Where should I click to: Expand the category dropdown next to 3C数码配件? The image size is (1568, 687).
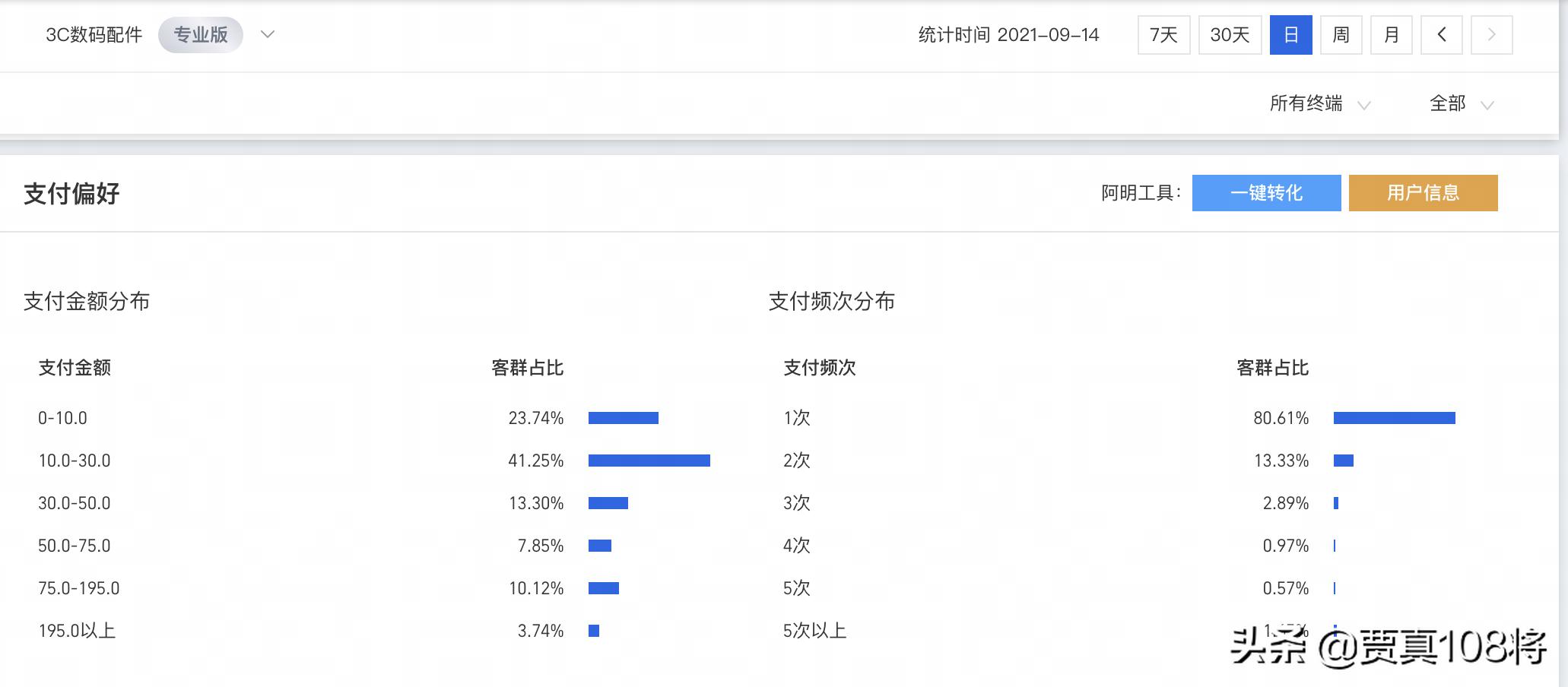click(266, 34)
